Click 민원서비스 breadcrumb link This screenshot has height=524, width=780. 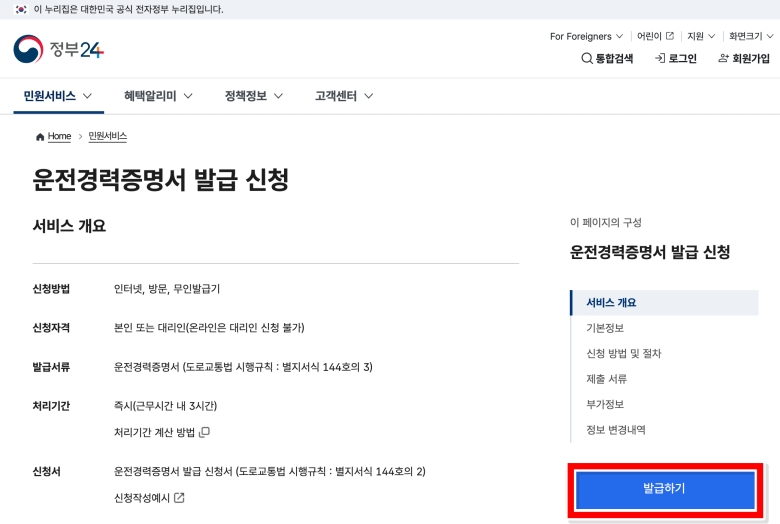point(107,136)
